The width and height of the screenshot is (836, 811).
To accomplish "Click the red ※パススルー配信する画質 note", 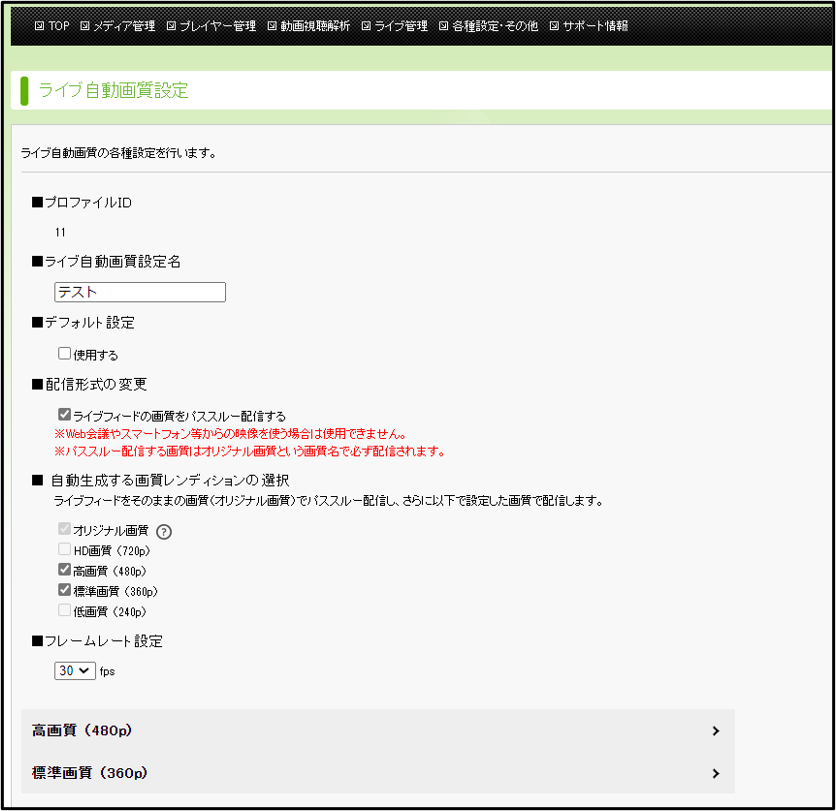I will (x=250, y=452).
